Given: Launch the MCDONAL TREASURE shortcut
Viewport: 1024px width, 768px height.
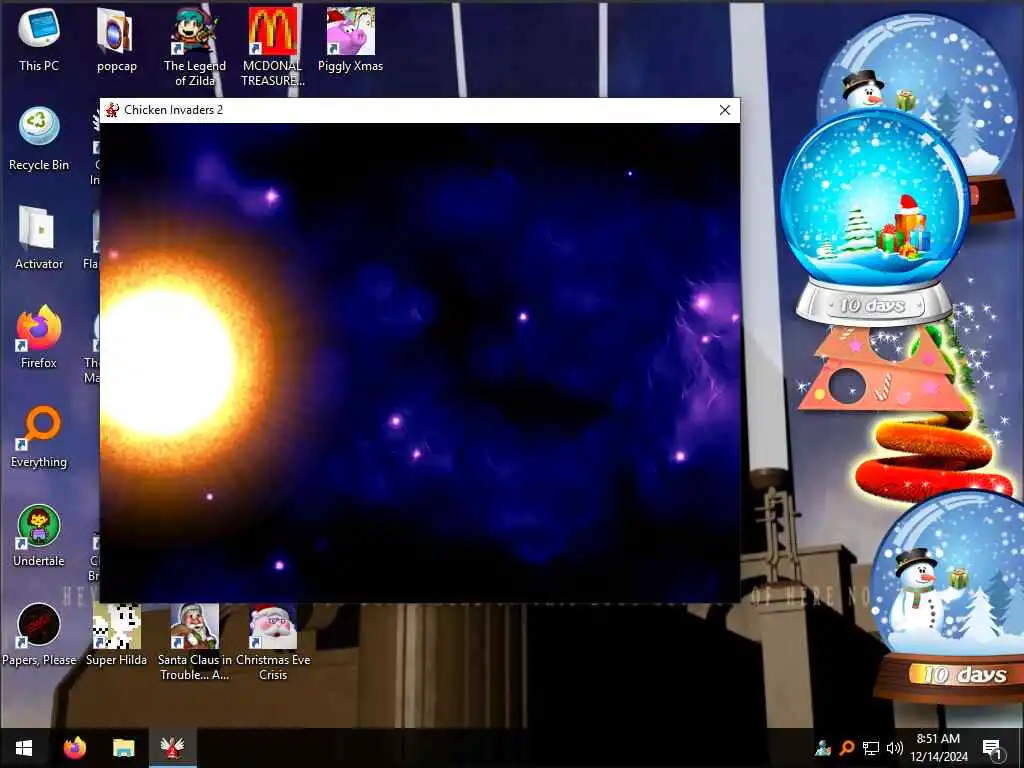Looking at the screenshot, I should 272,47.
